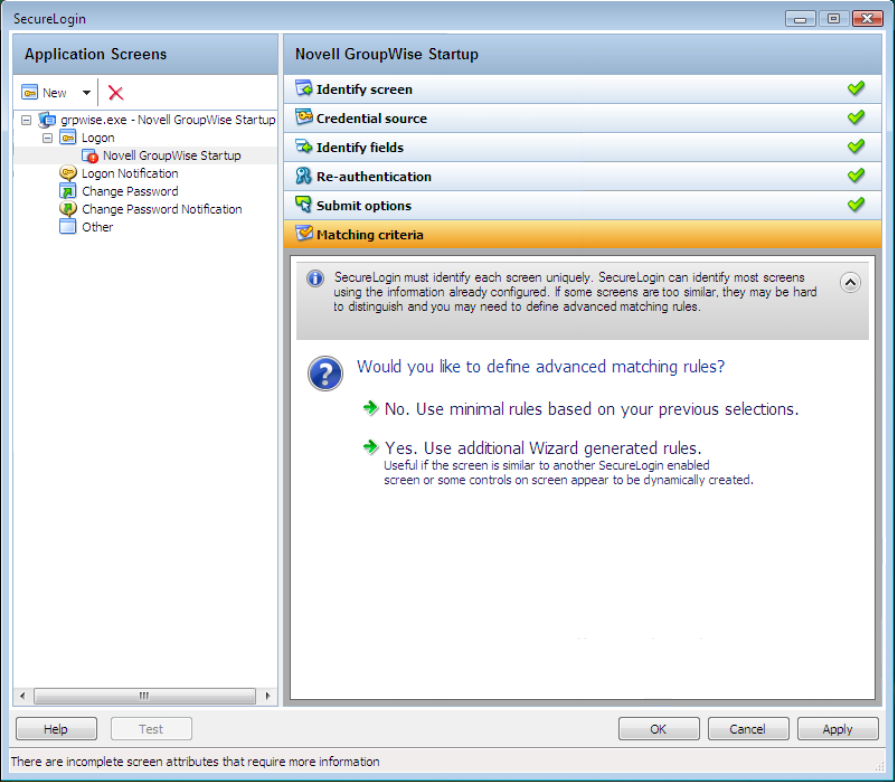Click incomplete screen attributes status message
This screenshot has height=782, width=895.
coord(195,761)
